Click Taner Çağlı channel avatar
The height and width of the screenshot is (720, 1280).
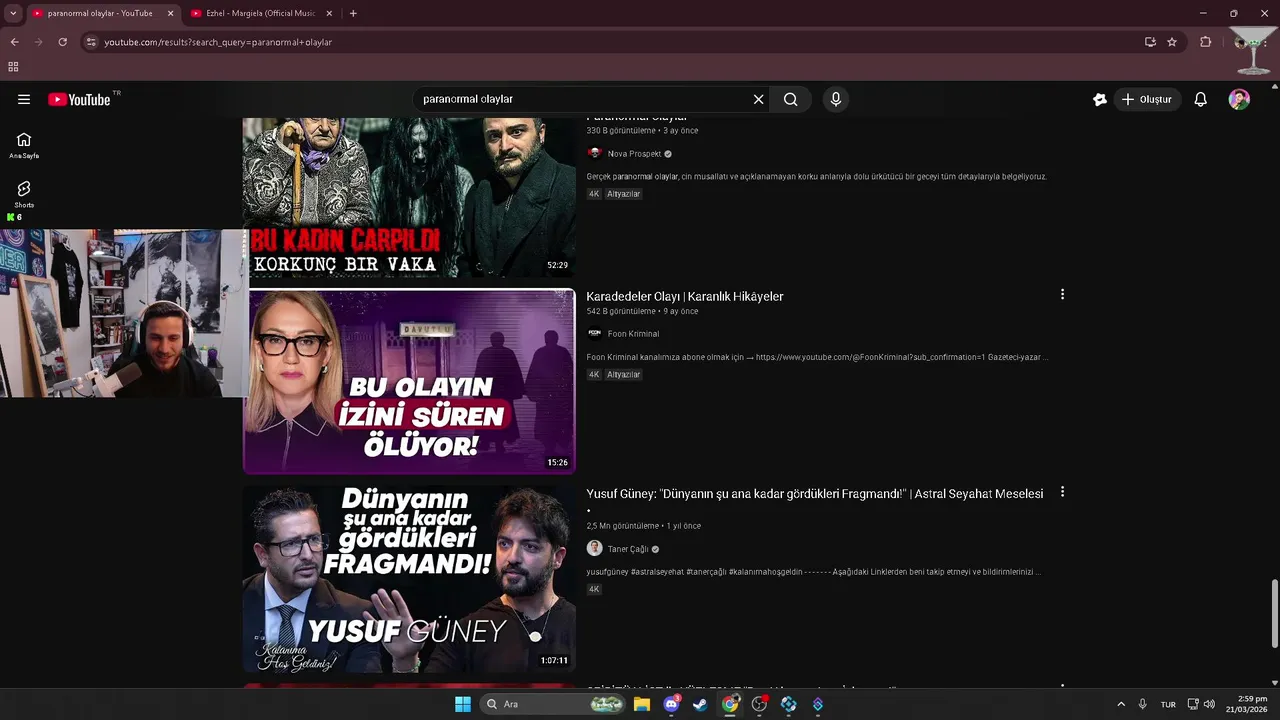click(x=594, y=549)
